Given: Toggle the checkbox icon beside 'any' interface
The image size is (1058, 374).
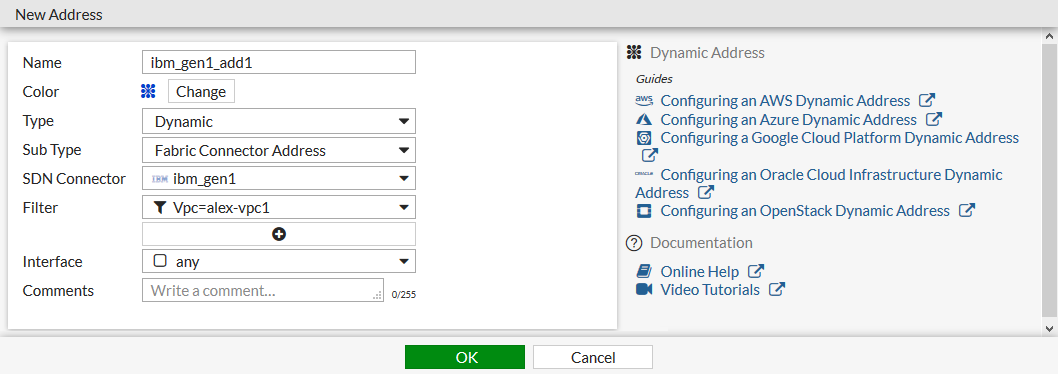Looking at the screenshot, I should click(x=160, y=261).
